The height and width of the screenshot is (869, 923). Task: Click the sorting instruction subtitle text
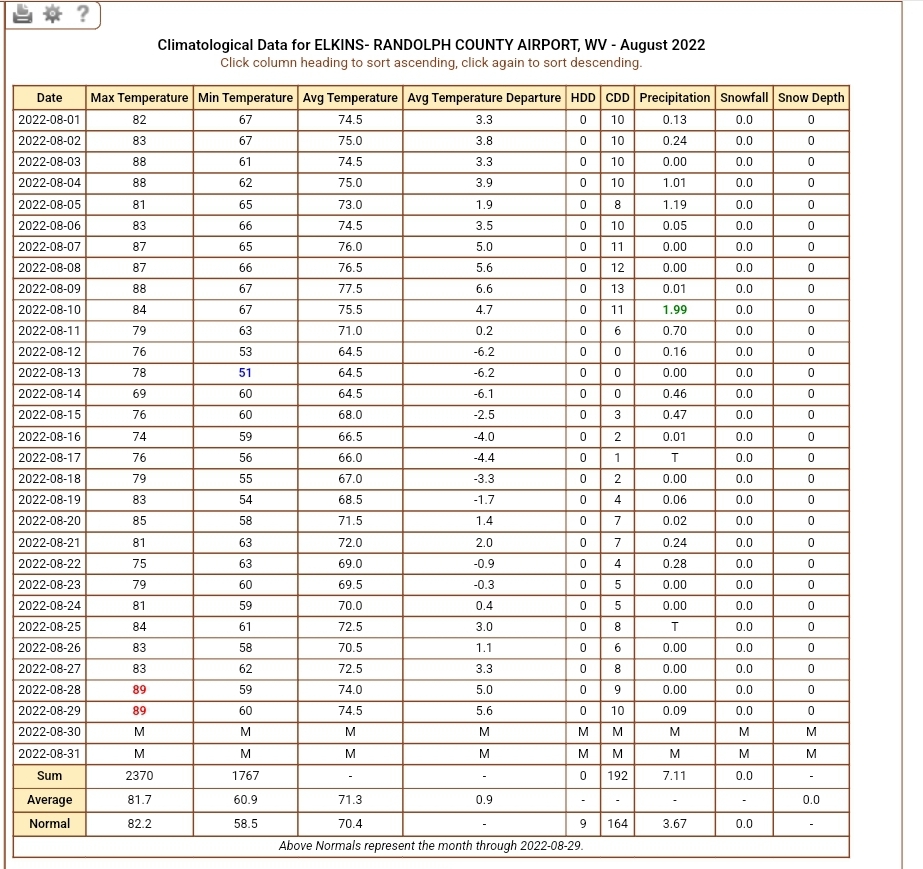click(x=431, y=62)
